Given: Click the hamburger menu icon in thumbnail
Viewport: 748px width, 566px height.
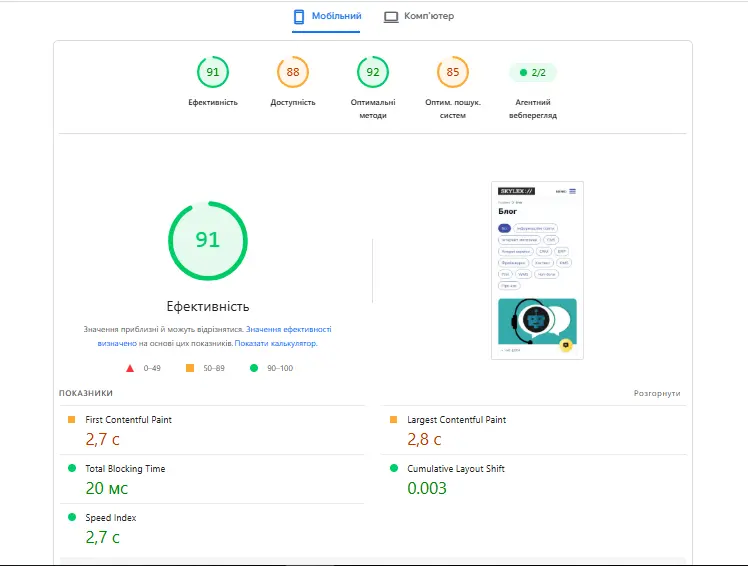Looking at the screenshot, I should 572,191.
